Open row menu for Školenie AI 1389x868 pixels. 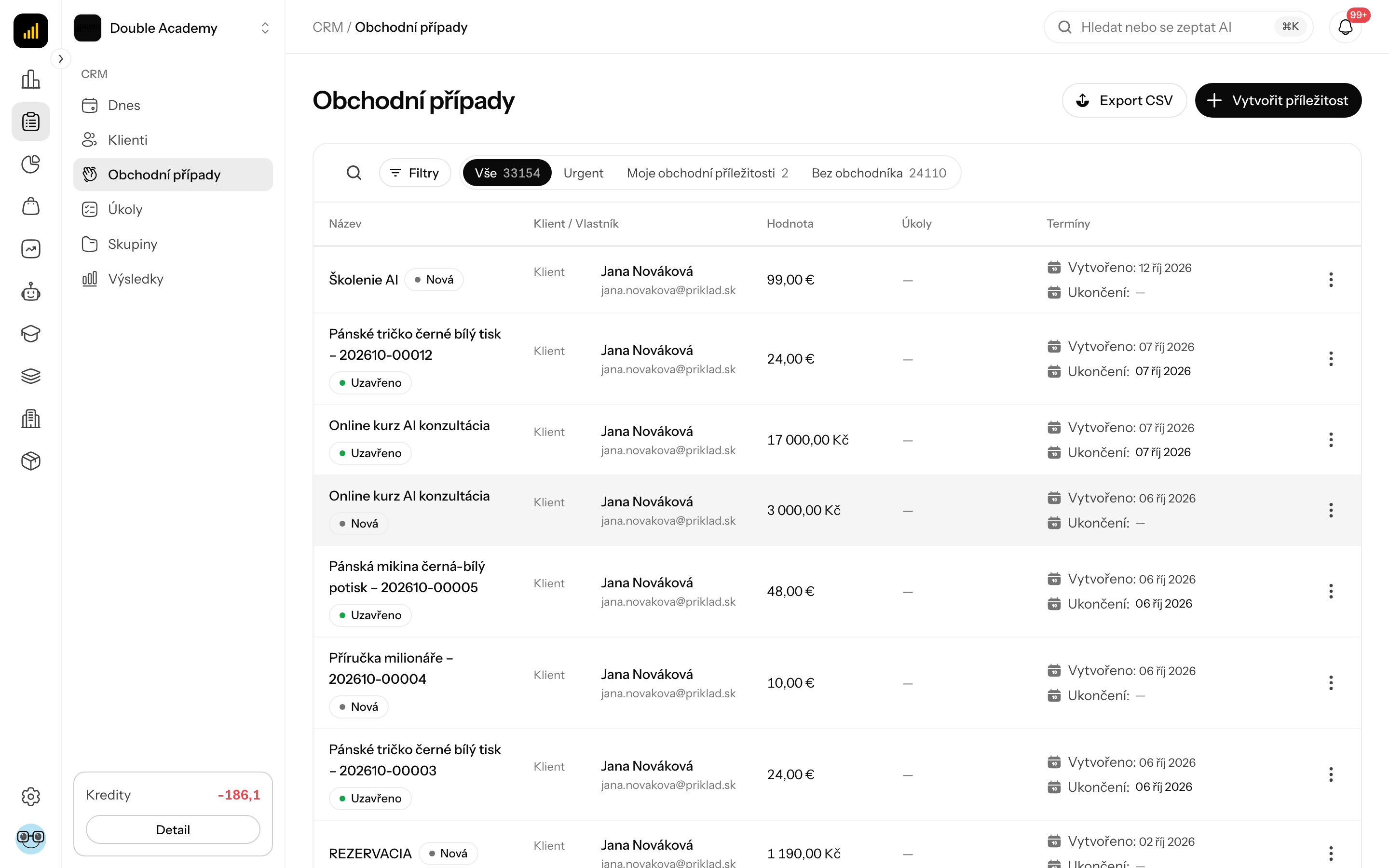click(1331, 280)
